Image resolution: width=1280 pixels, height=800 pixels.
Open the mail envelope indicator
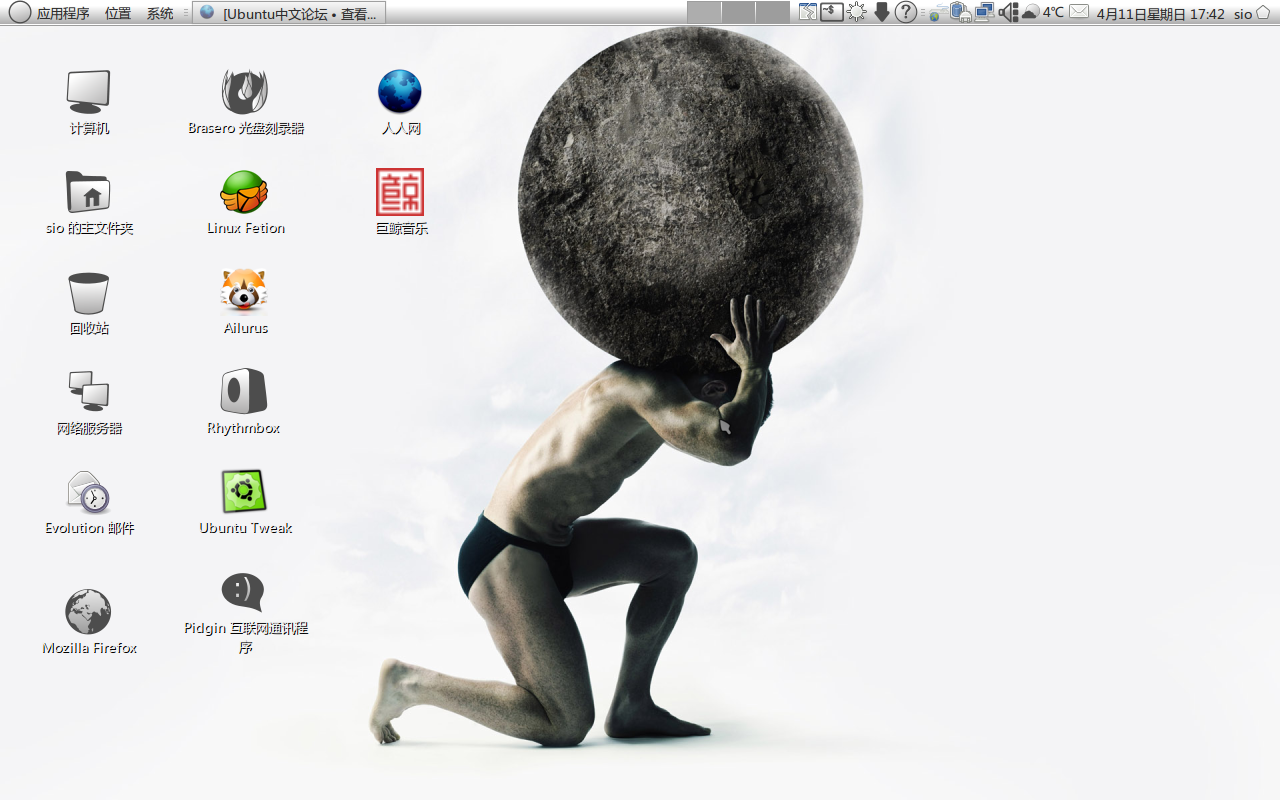[x=1079, y=12]
